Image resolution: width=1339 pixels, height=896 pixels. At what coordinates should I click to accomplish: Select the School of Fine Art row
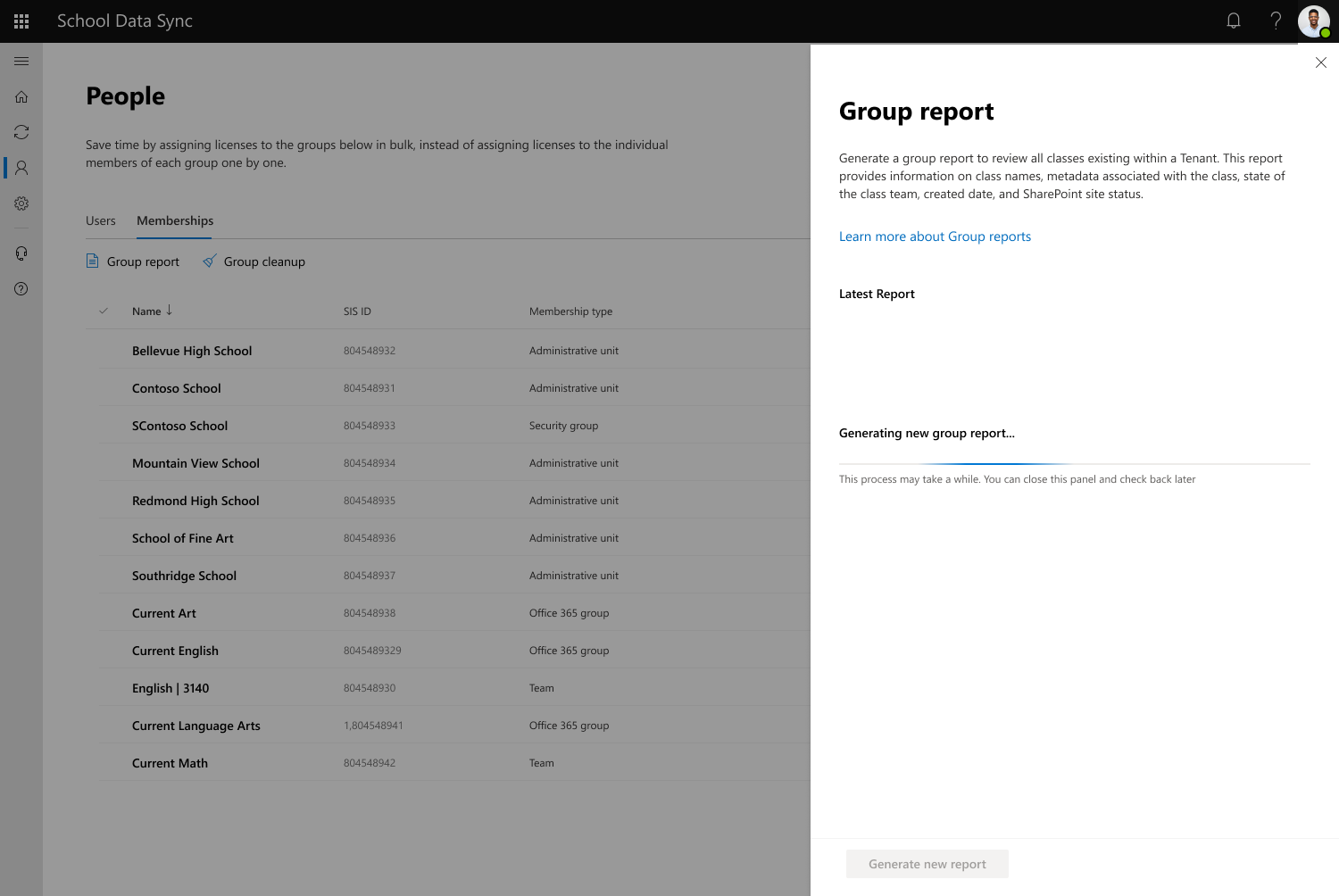point(455,538)
